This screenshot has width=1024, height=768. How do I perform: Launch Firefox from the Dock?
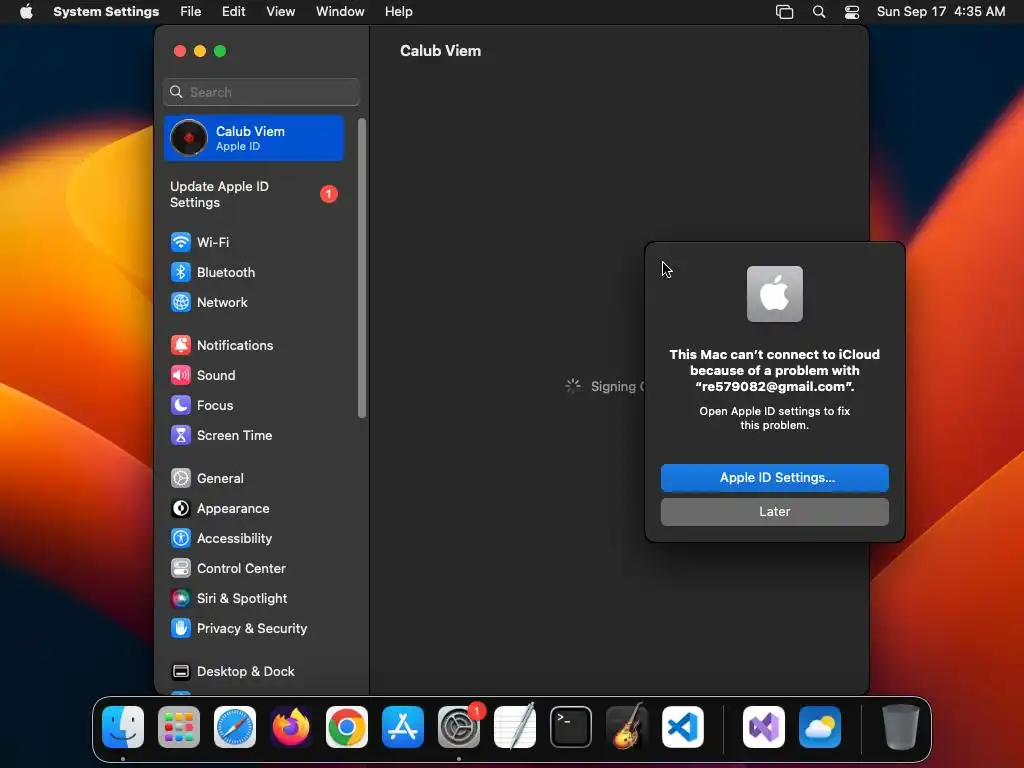291,727
